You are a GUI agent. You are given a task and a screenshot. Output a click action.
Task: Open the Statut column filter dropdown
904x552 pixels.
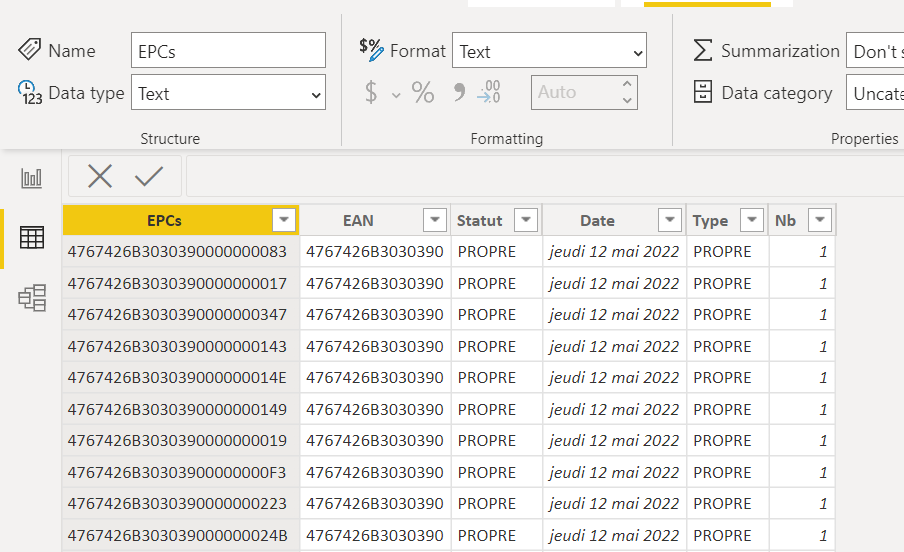[526, 220]
